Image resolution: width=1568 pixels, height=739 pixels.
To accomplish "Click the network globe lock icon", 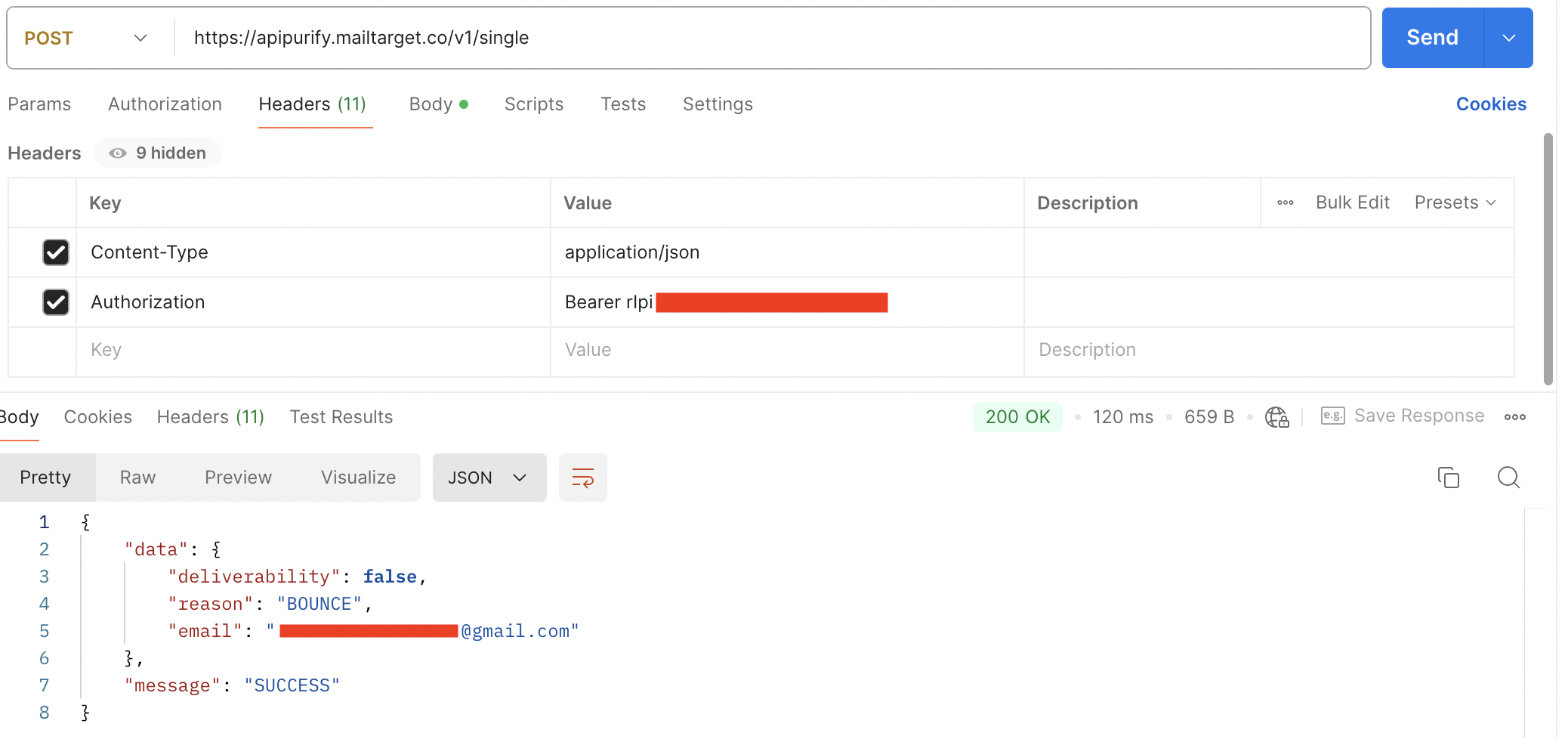I will pyautogui.click(x=1276, y=417).
